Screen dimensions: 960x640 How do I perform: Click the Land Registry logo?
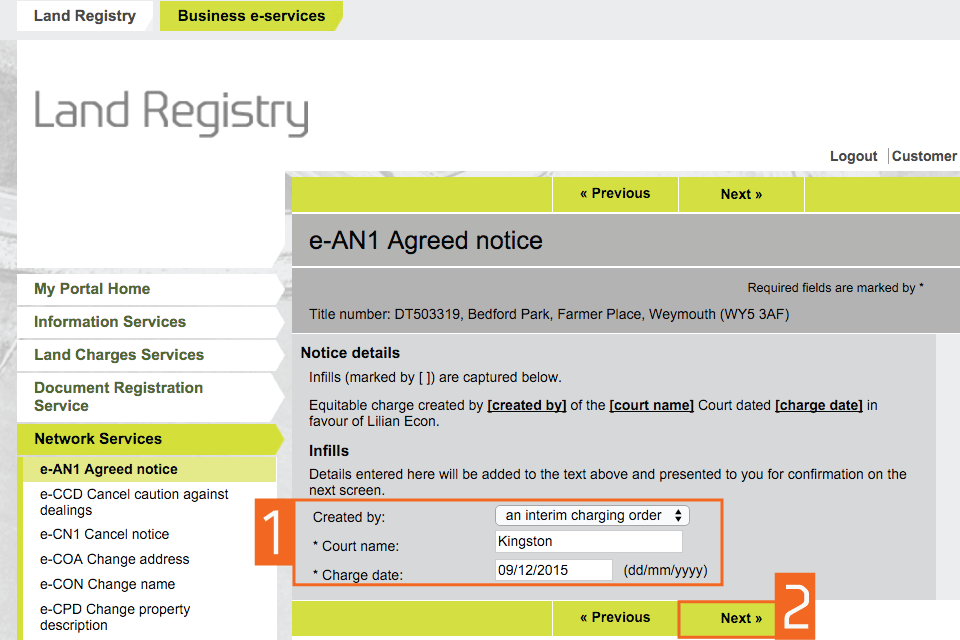[171, 112]
